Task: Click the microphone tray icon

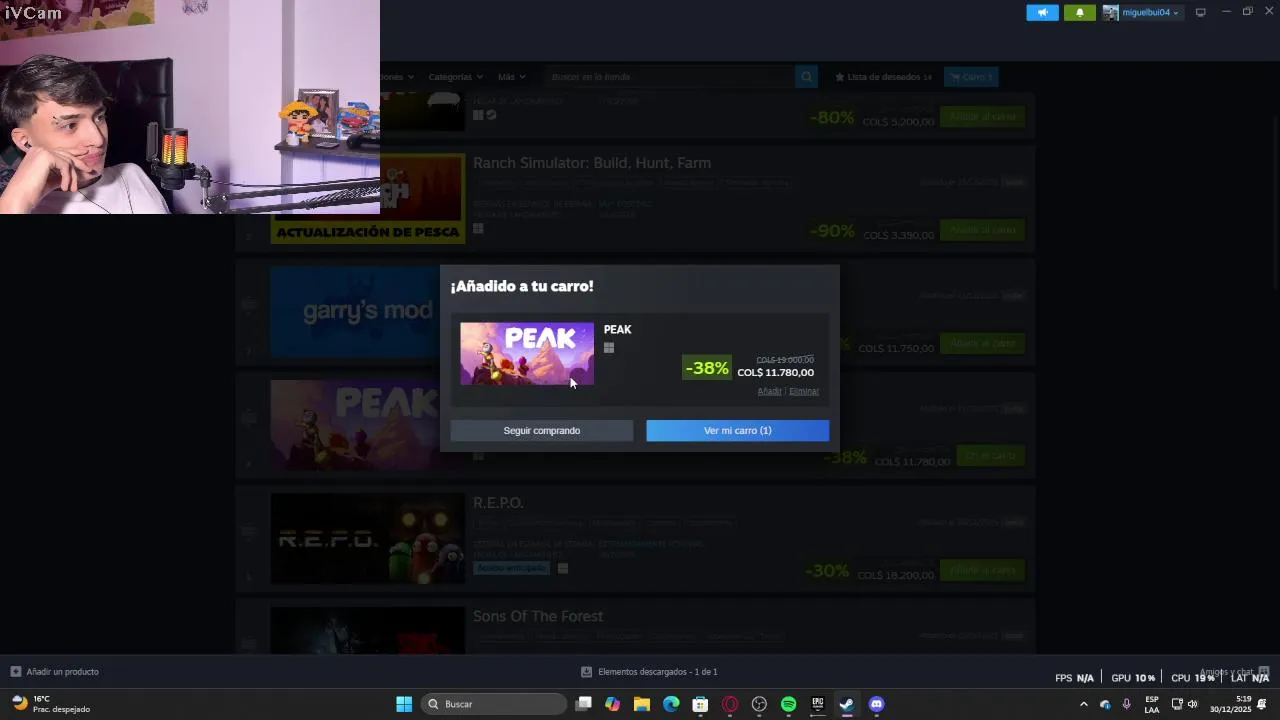Action: 1127,704
